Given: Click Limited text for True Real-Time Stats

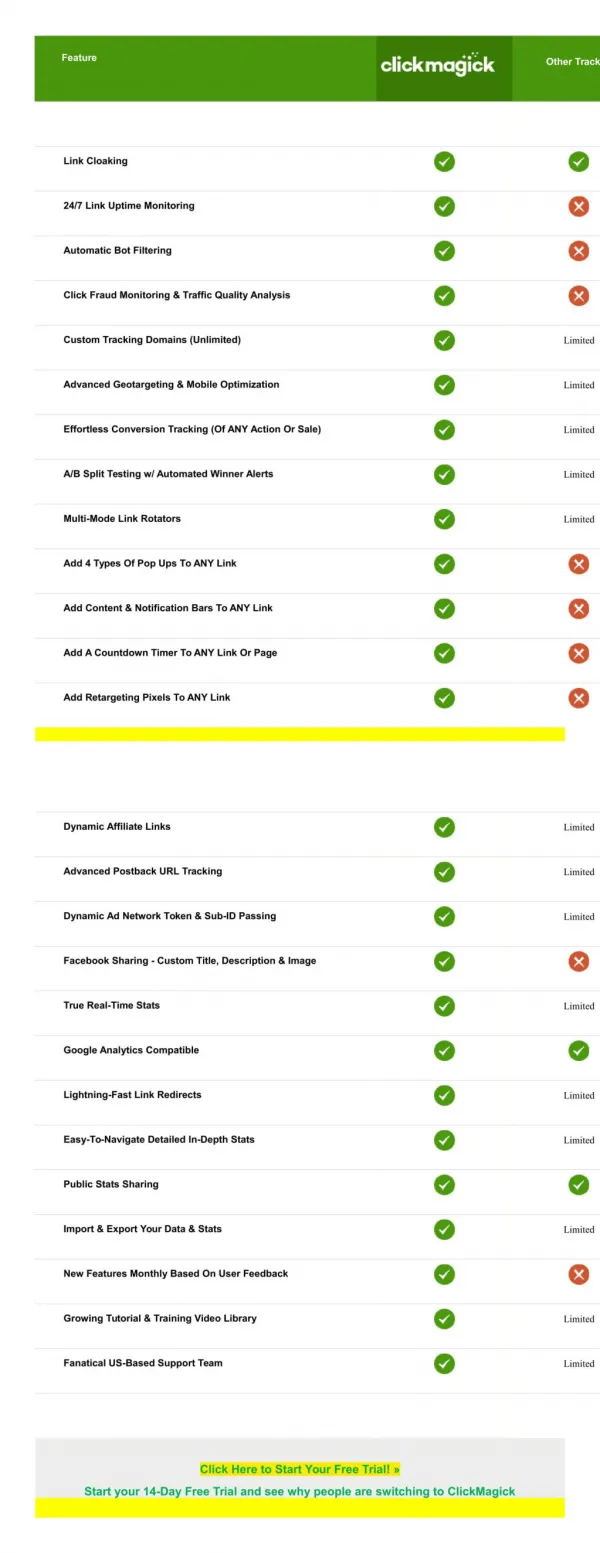Looking at the screenshot, I should point(579,1007).
